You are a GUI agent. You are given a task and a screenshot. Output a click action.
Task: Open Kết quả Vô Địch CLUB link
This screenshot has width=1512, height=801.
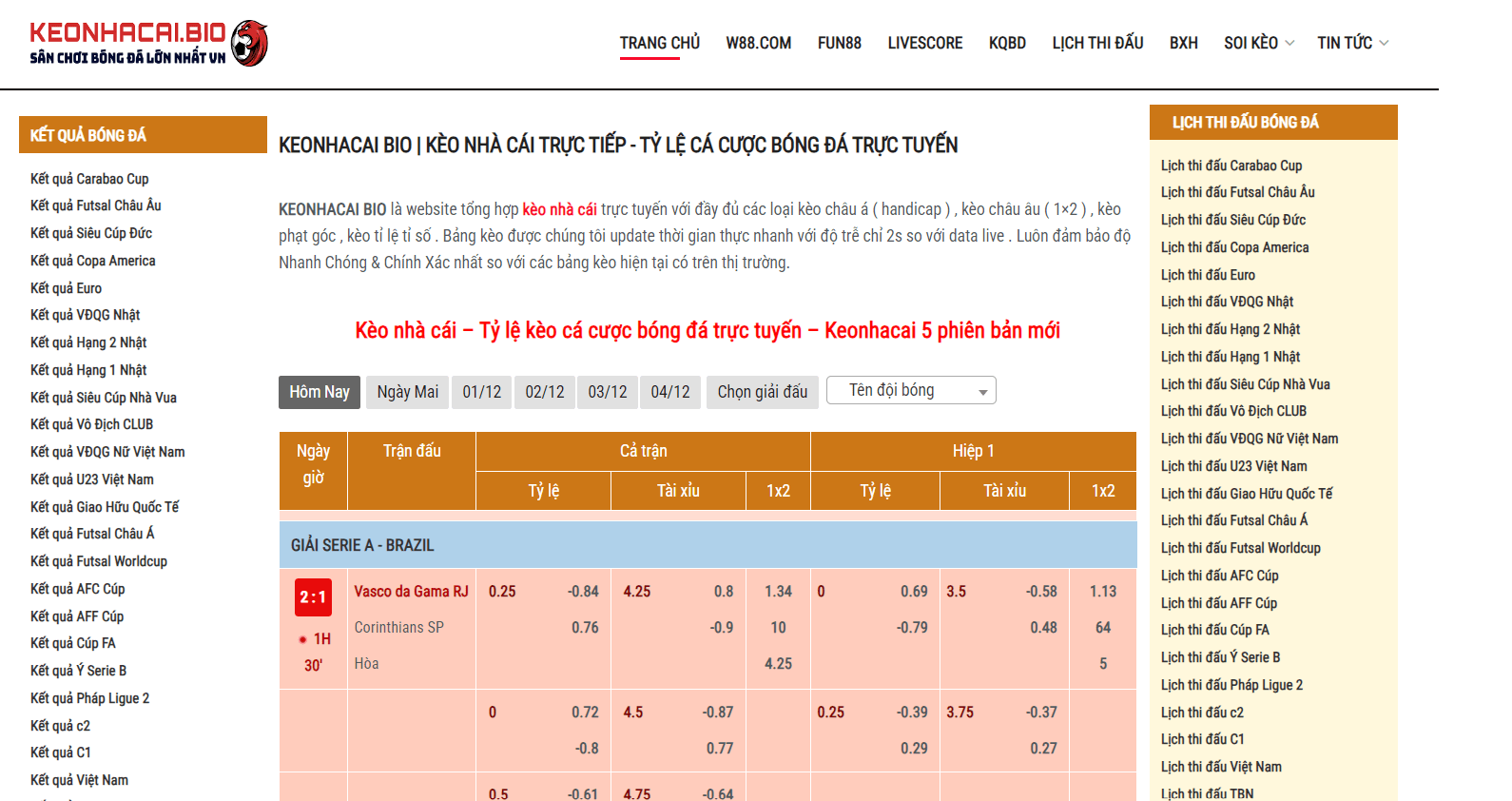point(91,424)
